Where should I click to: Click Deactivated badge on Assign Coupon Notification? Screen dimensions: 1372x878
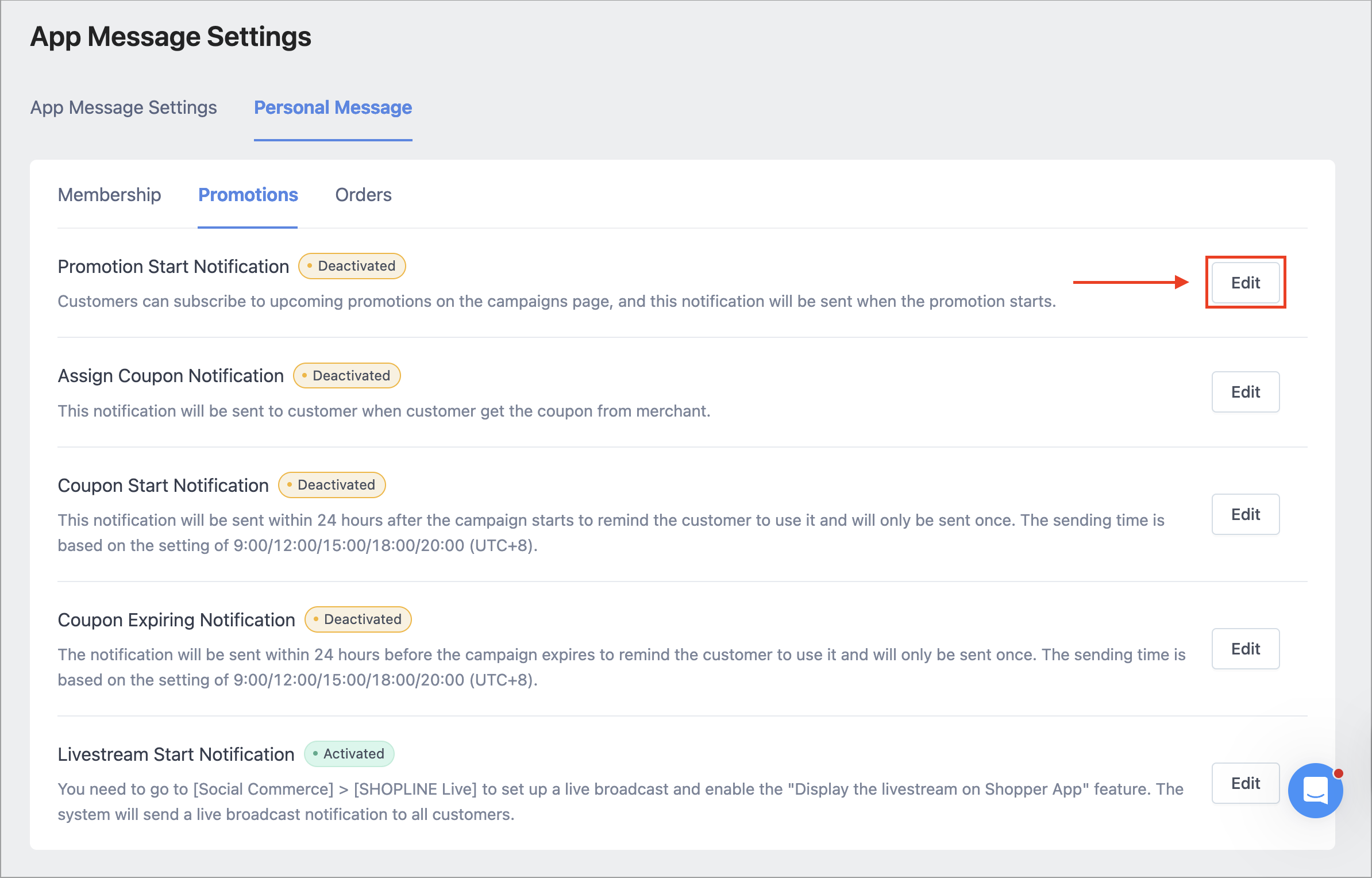tap(346, 376)
